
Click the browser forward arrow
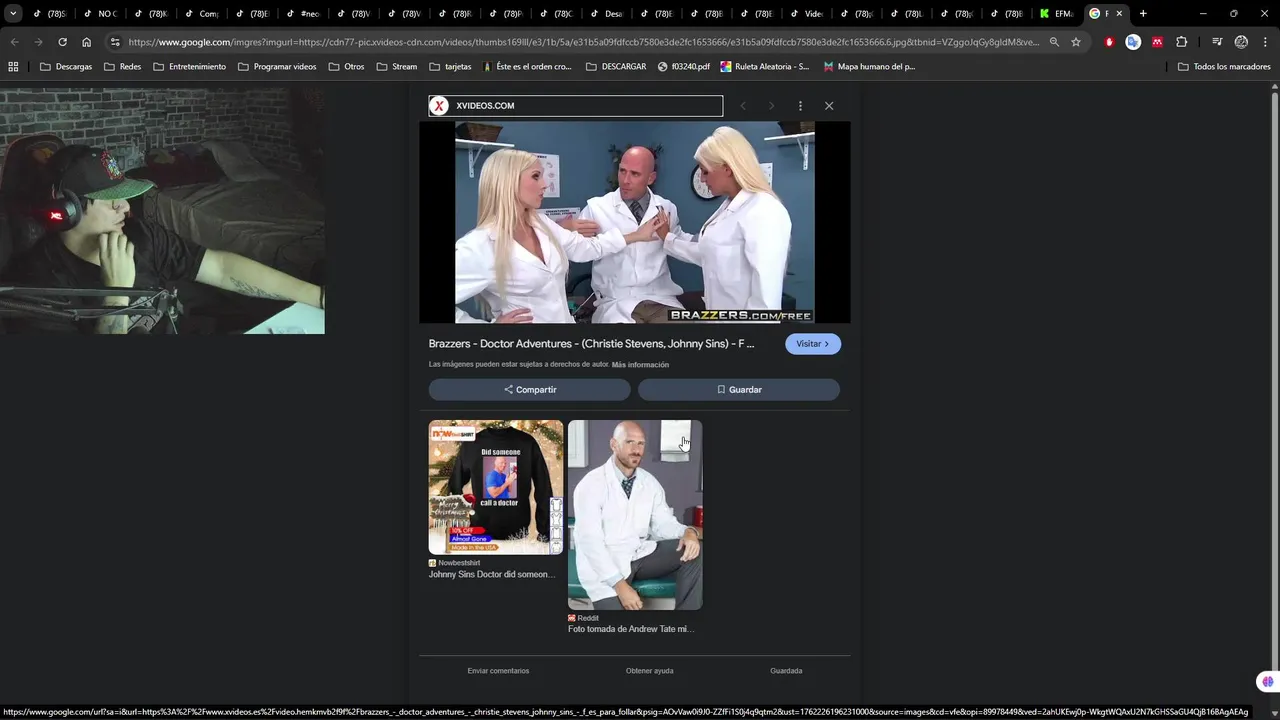38,42
